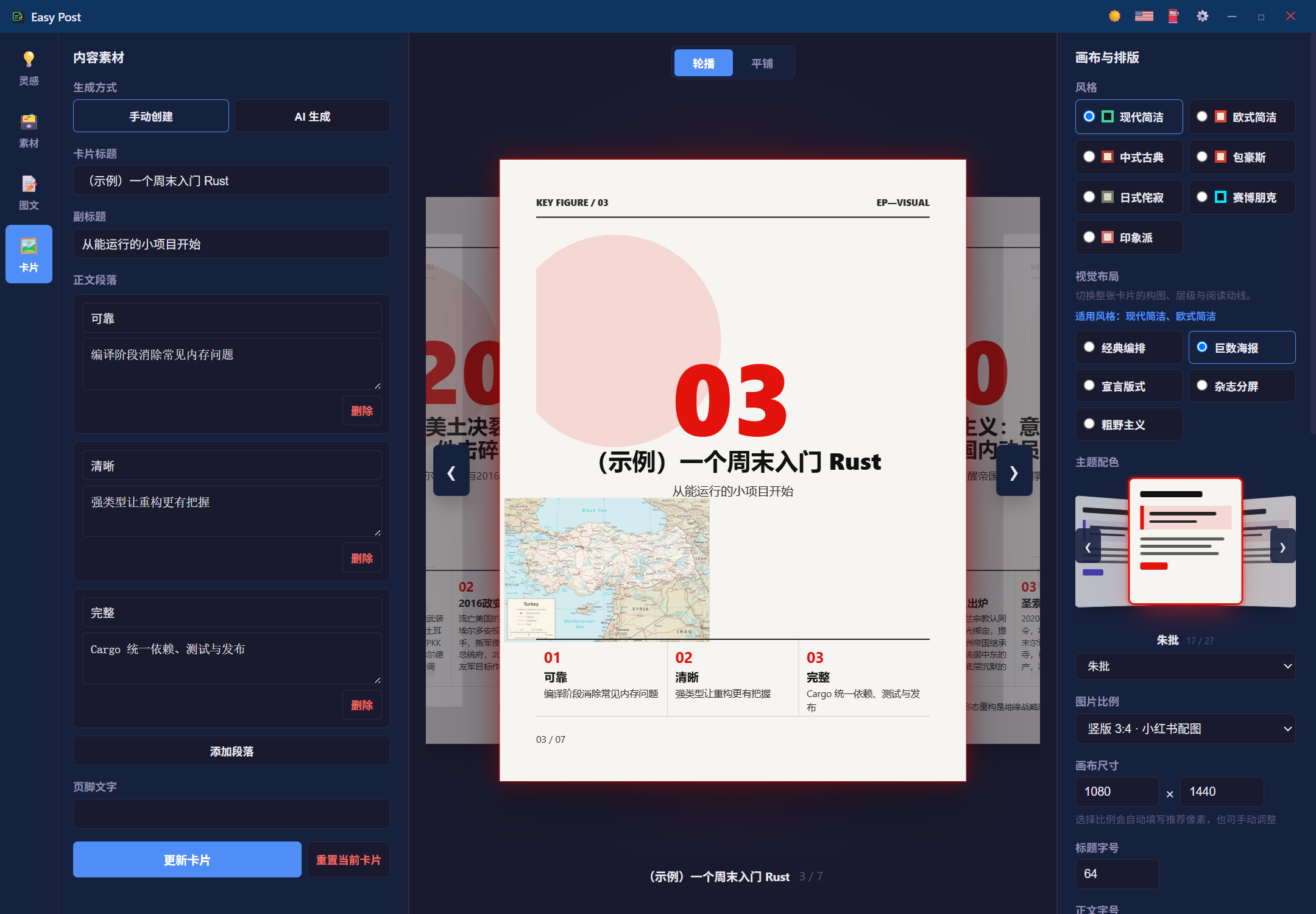Click the Easy Post app logo
Viewport: 1316px width, 914px height.
pos(18,16)
